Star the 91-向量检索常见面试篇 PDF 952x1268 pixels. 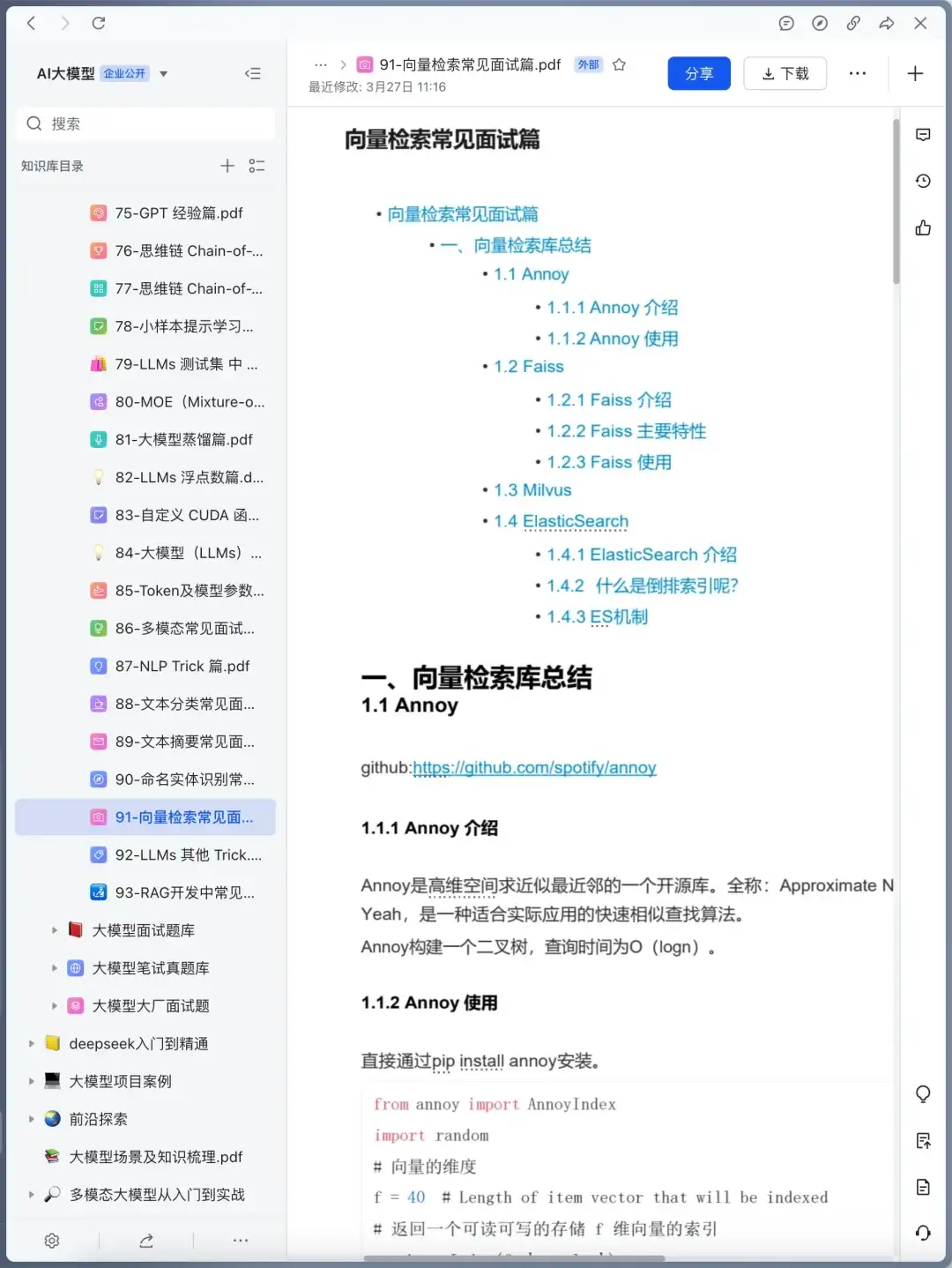point(619,64)
